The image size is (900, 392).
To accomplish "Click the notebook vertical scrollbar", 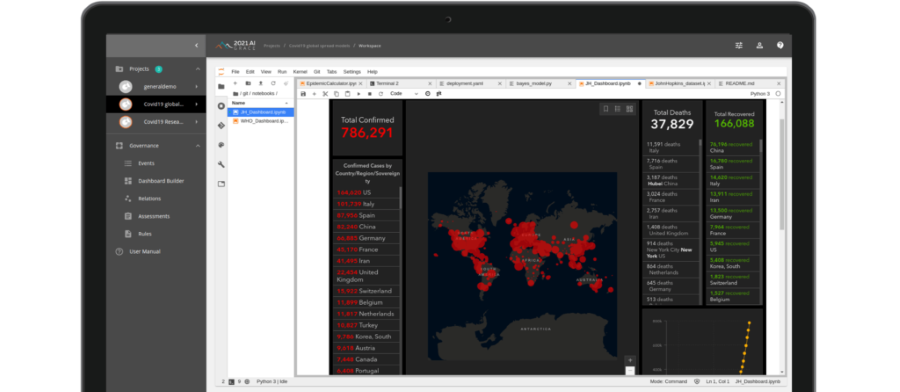I will click(x=782, y=175).
